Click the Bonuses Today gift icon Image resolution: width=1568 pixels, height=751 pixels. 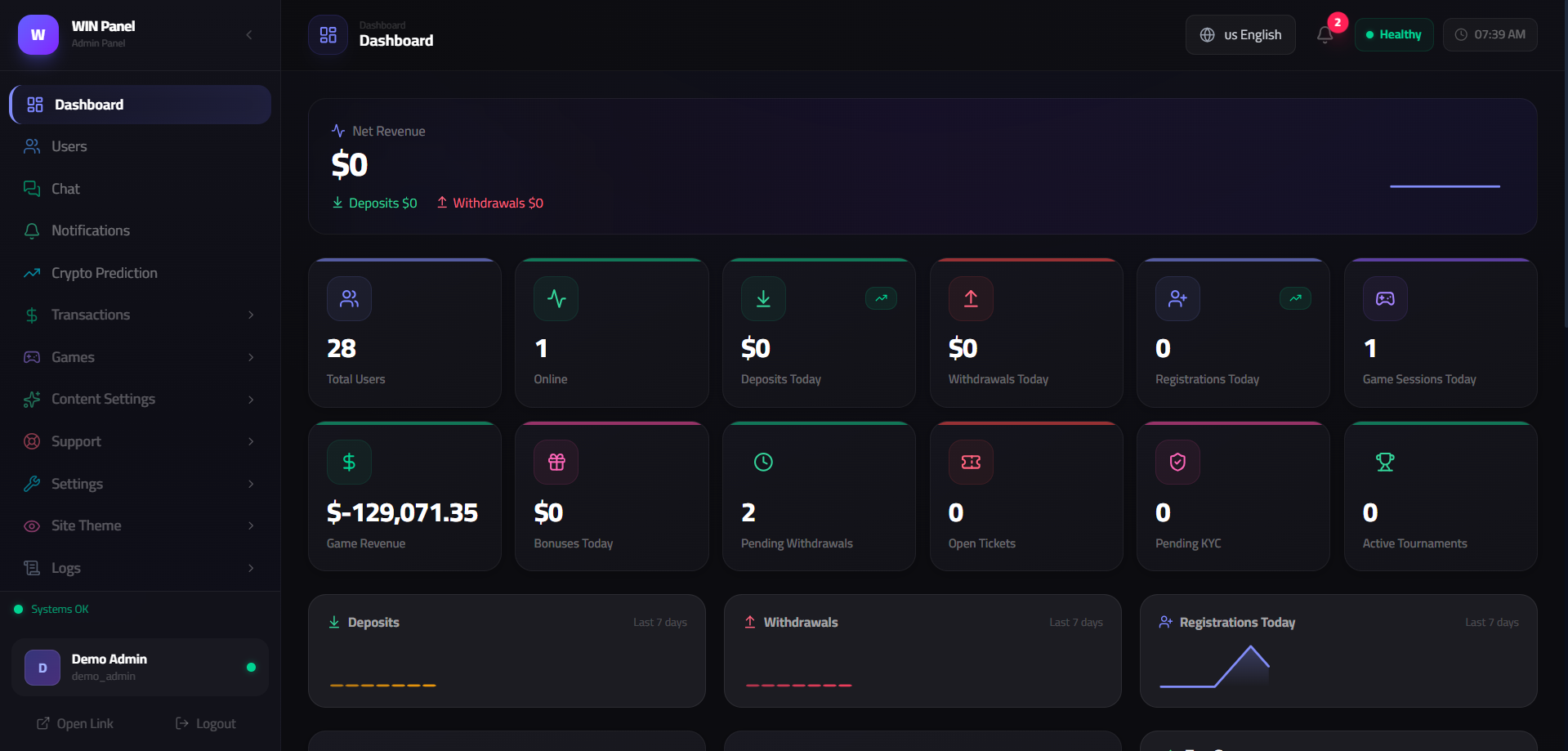(x=556, y=463)
